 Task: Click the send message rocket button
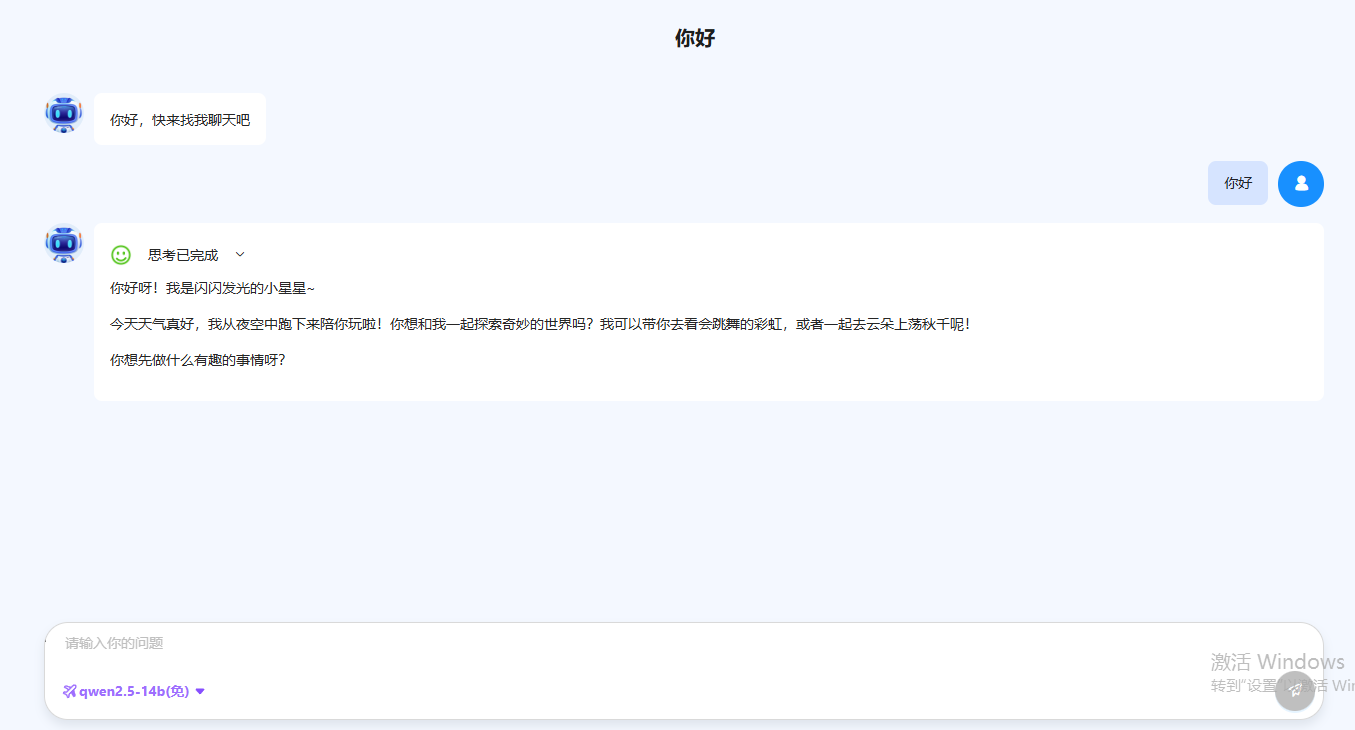(1294, 690)
